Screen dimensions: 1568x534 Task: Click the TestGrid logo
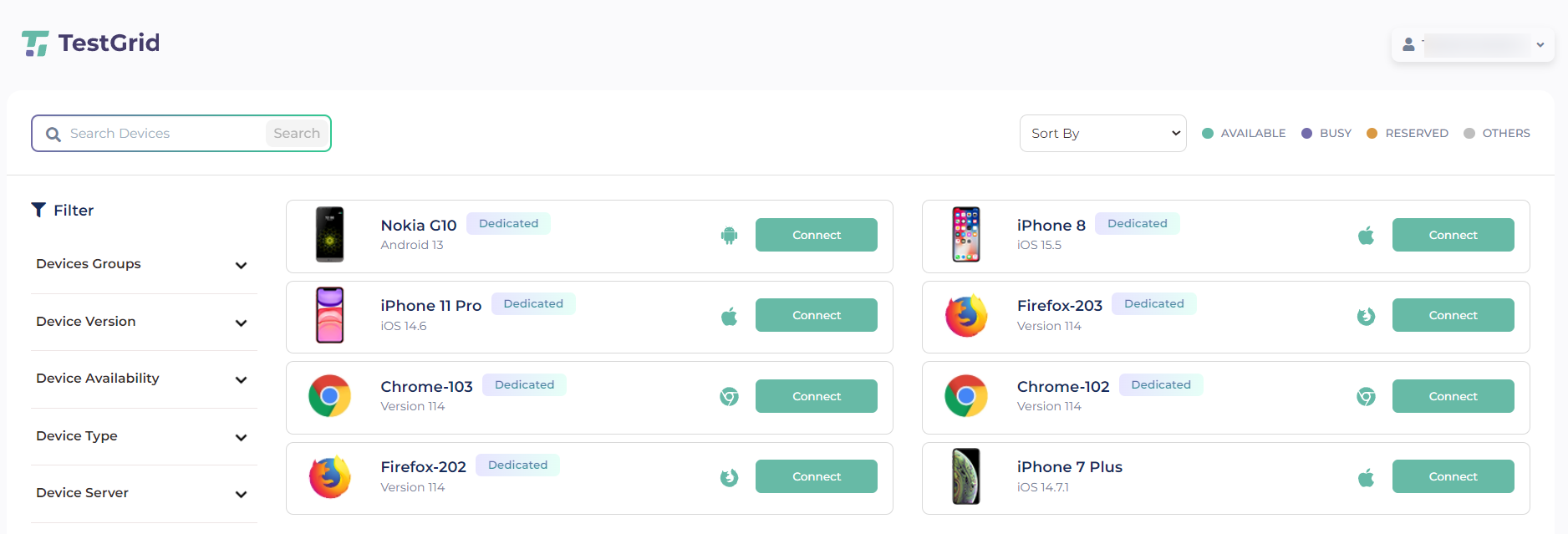[x=90, y=43]
